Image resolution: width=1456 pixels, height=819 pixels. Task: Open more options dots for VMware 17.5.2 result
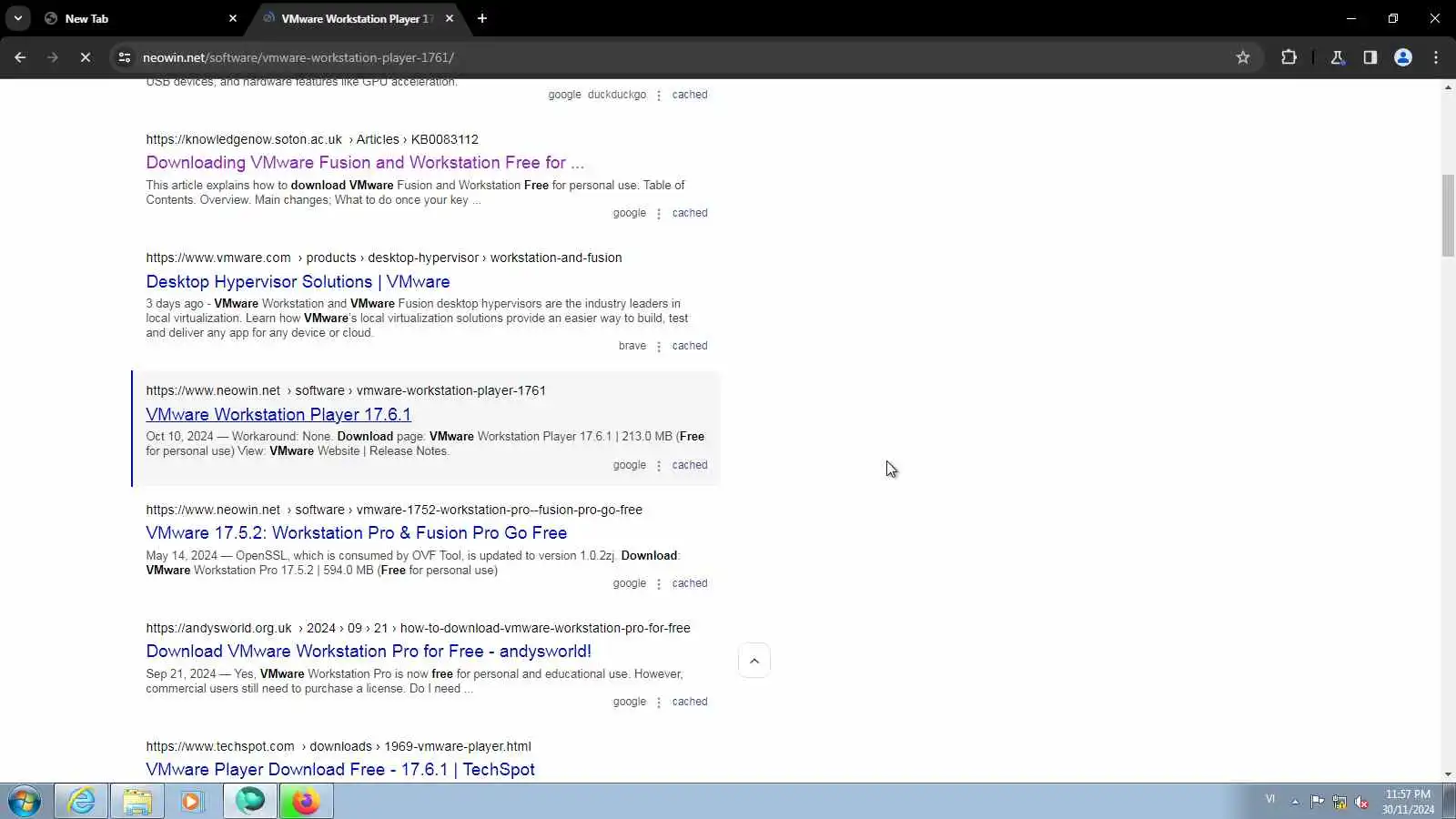click(x=659, y=584)
